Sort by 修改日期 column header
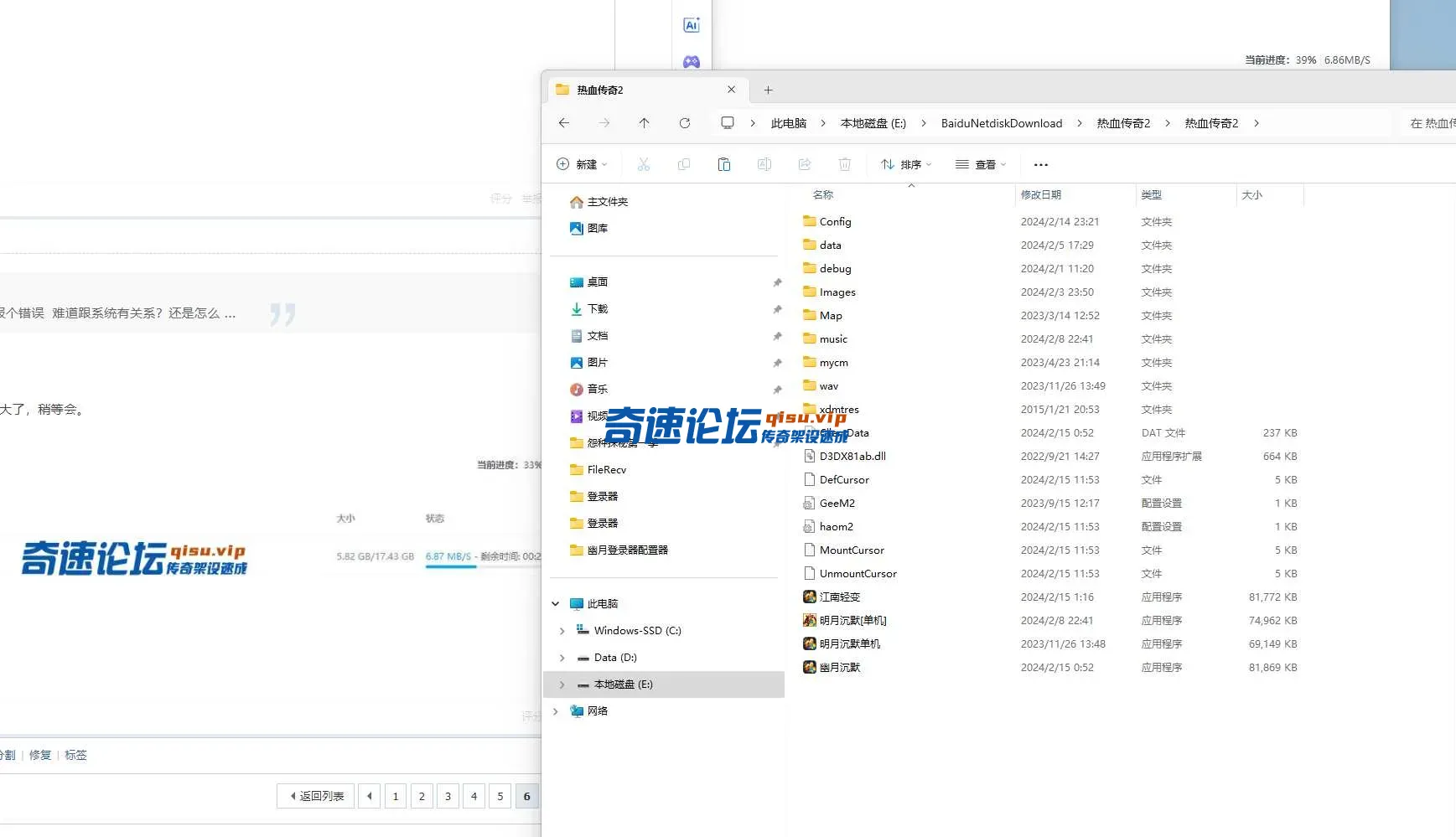 pos(1041,194)
